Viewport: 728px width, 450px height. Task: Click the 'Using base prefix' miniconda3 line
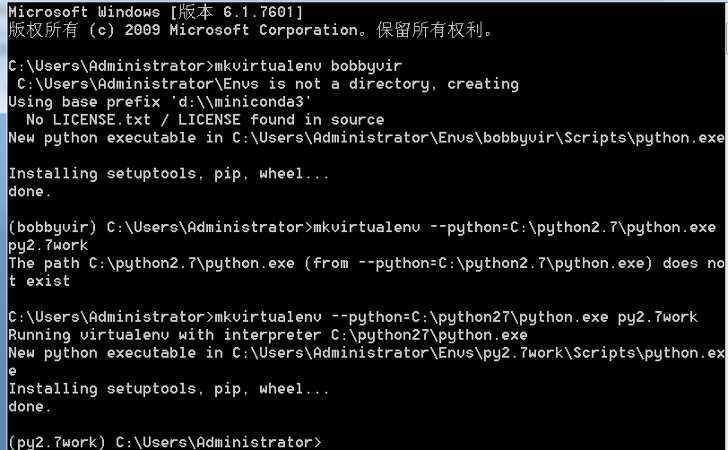point(160,102)
